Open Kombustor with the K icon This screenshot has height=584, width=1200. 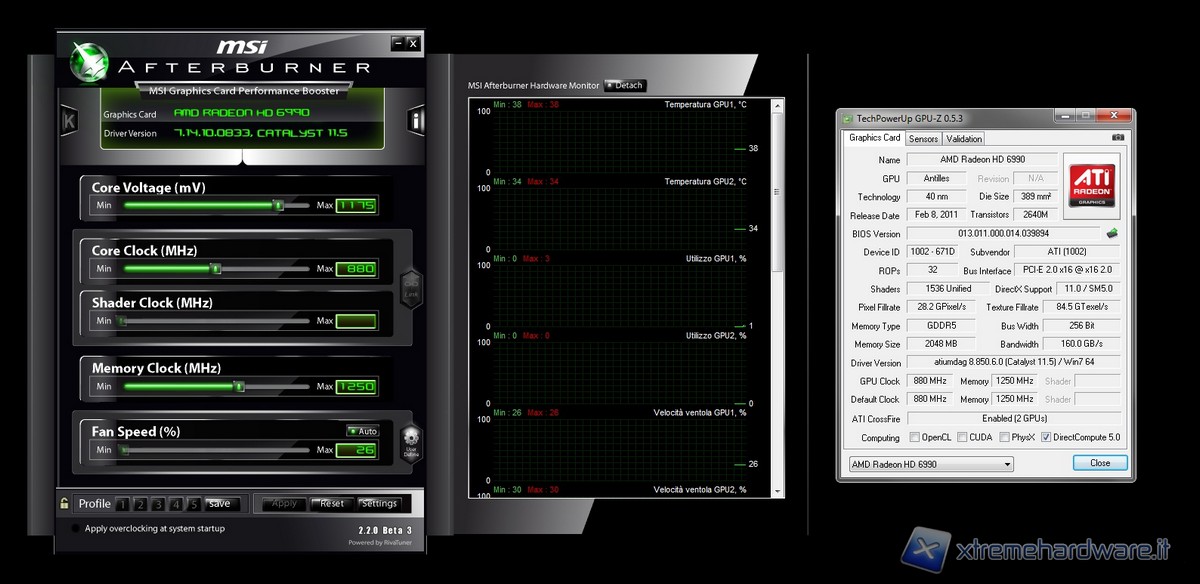tap(69, 121)
